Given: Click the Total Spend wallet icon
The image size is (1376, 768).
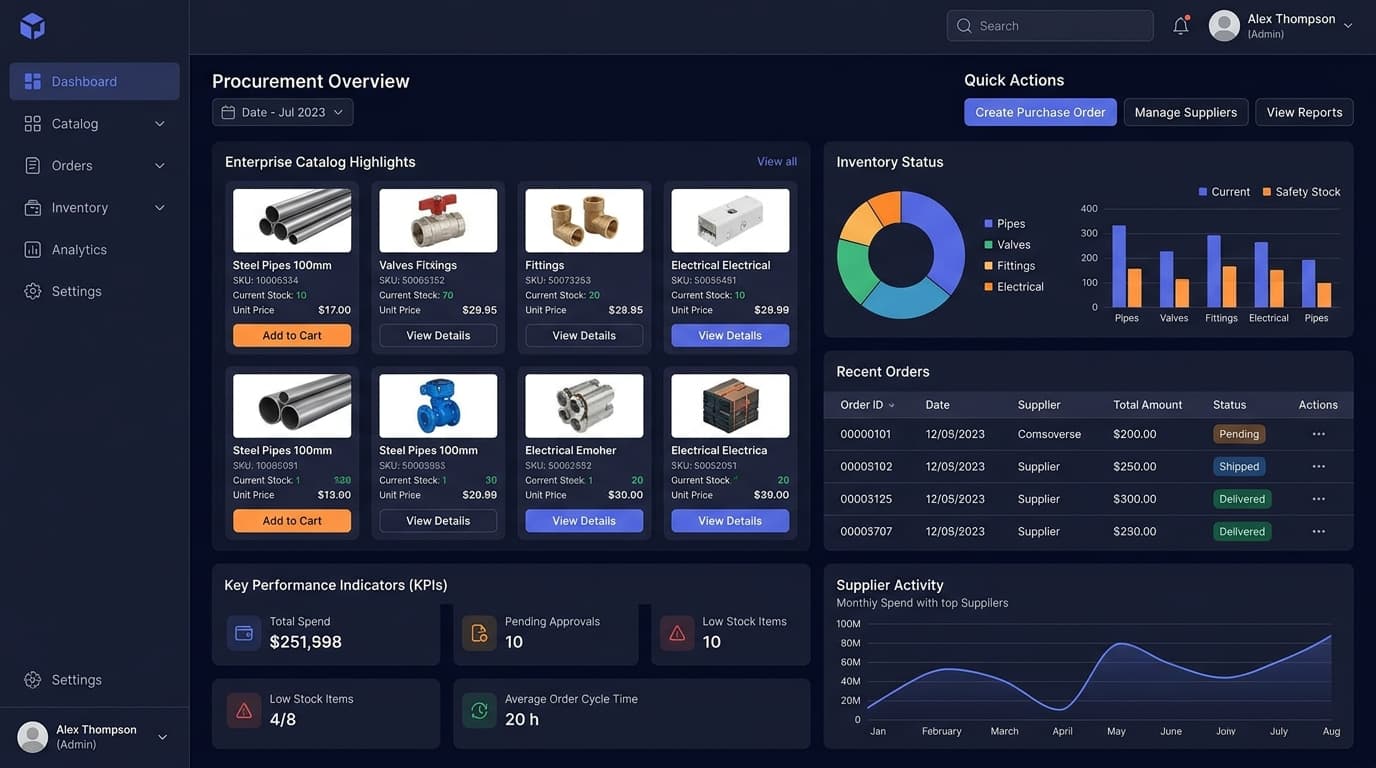Looking at the screenshot, I should (x=244, y=633).
